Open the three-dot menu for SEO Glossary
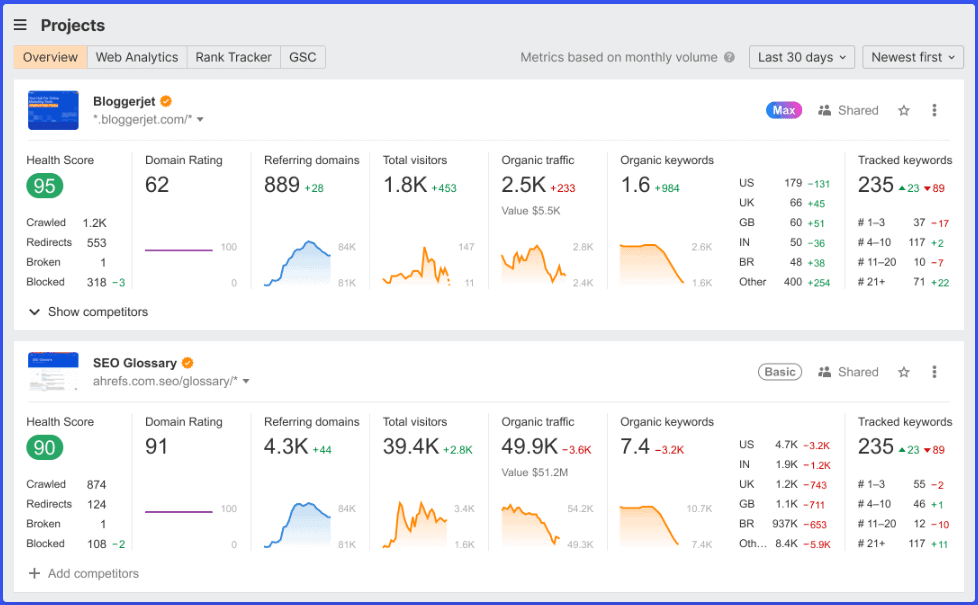Image resolution: width=978 pixels, height=605 pixels. (934, 371)
